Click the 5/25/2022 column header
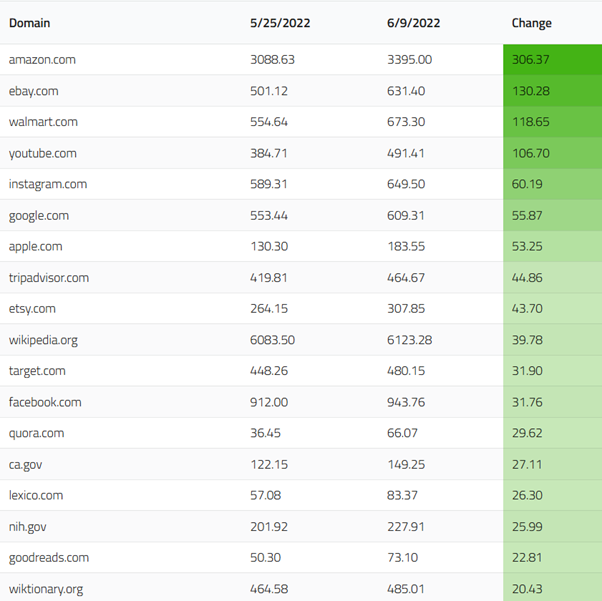 coord(280,23)
